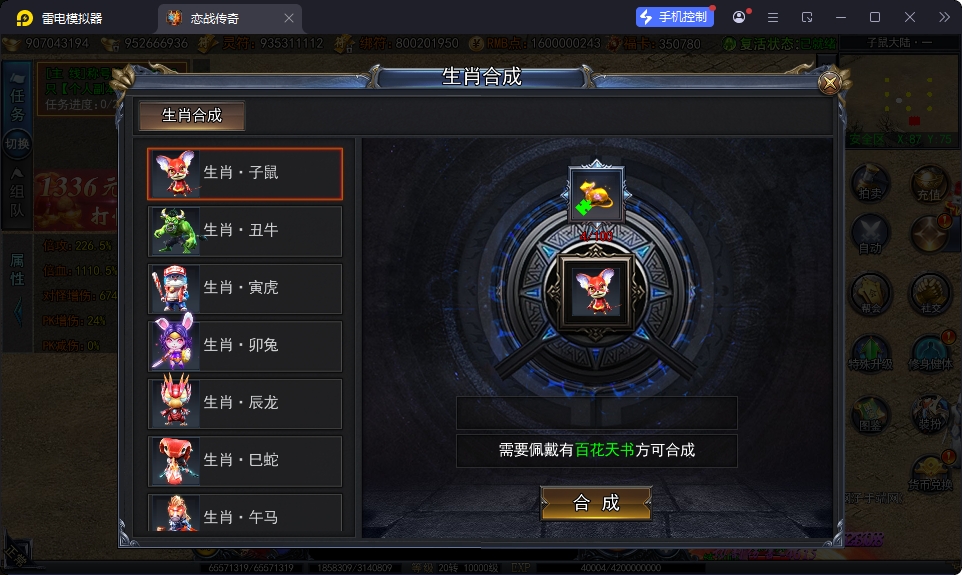
Task: Select the 生肖·巳蛇 snake entry
Action: point(245,460)
